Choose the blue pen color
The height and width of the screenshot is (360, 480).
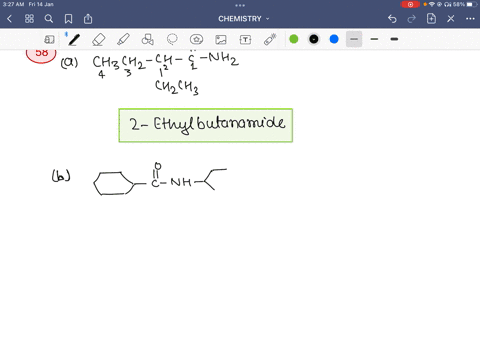[x=334, y=39]
